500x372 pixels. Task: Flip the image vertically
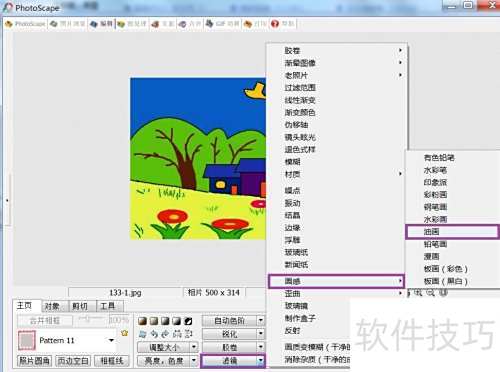[x=188, y=334]
